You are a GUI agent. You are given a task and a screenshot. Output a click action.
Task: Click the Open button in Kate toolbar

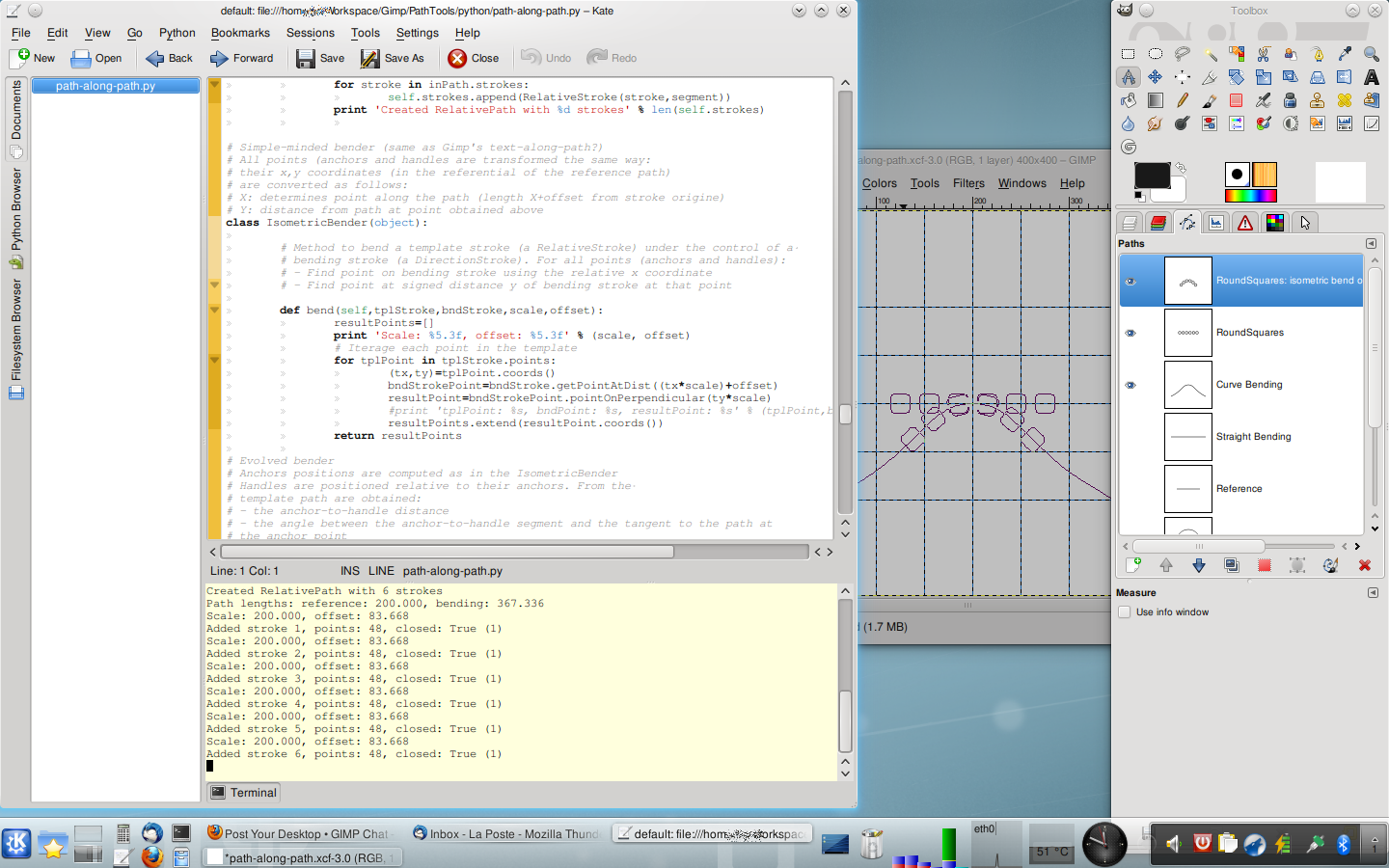point(96,58)
